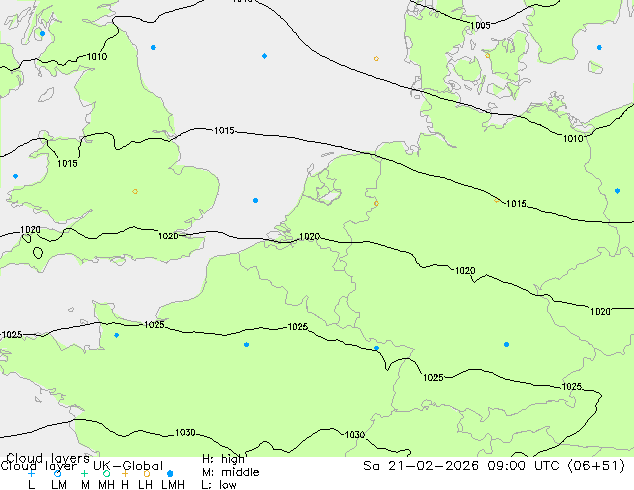Screen dimensions: 634x490
Task: Select the blue cloud dot over southern Germany
Action: coord(506,344)
